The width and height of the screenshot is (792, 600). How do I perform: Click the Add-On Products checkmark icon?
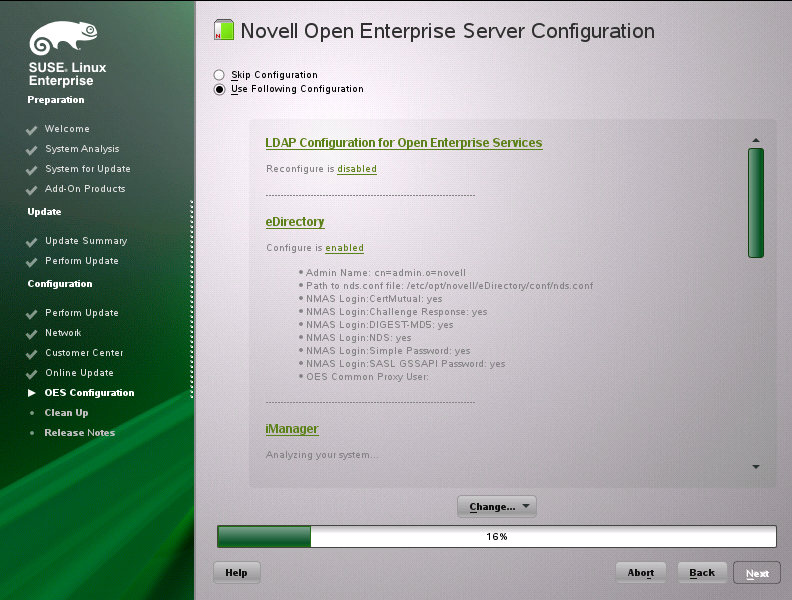pyautogui.click(x=31, y=190)
